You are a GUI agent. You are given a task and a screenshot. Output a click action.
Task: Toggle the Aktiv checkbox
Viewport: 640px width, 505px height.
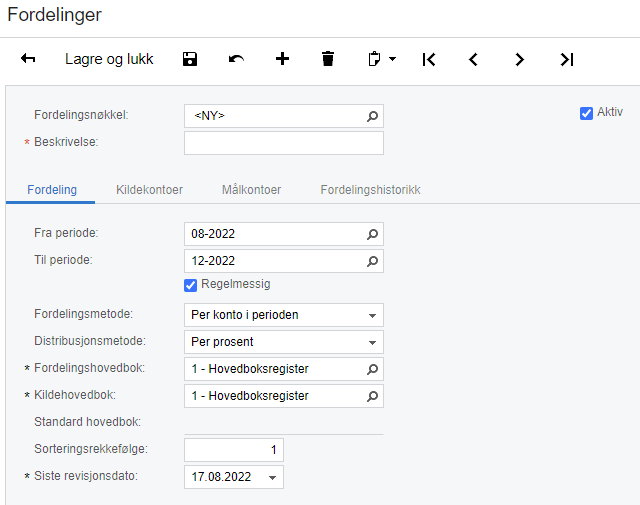(586, 113)
